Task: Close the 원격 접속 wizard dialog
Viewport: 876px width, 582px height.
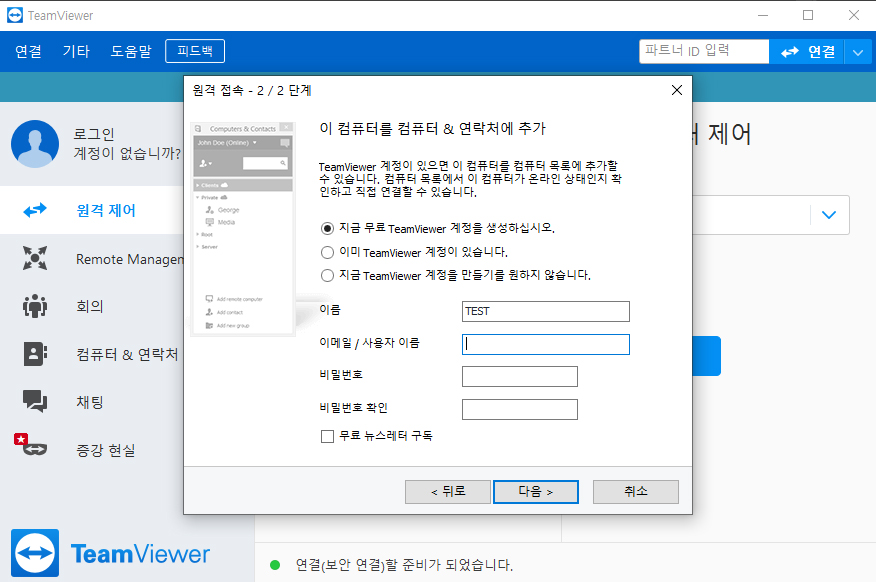Action: [677, 90]
